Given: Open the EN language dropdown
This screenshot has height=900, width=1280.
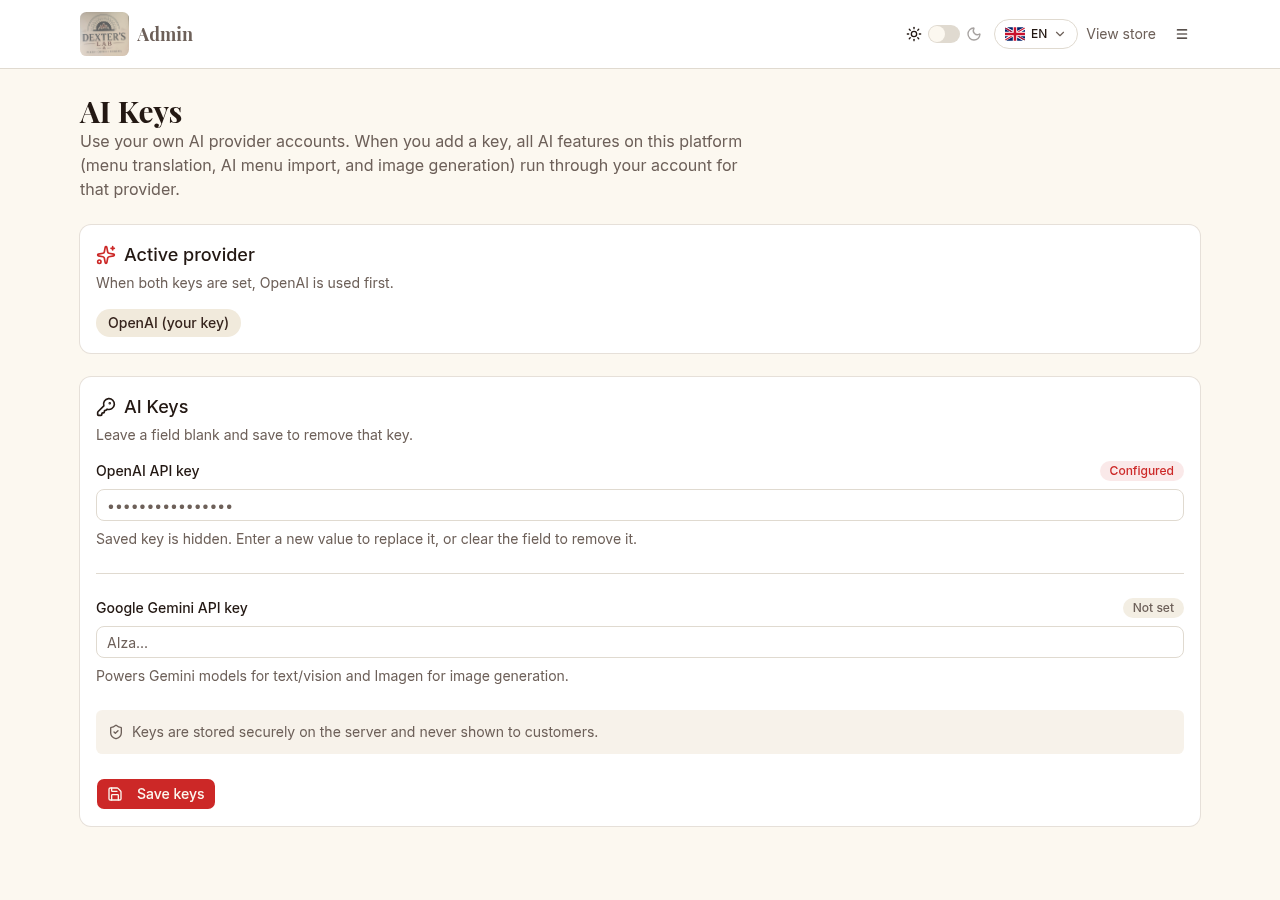Looking at the screenshot, I should point(1036,34).
